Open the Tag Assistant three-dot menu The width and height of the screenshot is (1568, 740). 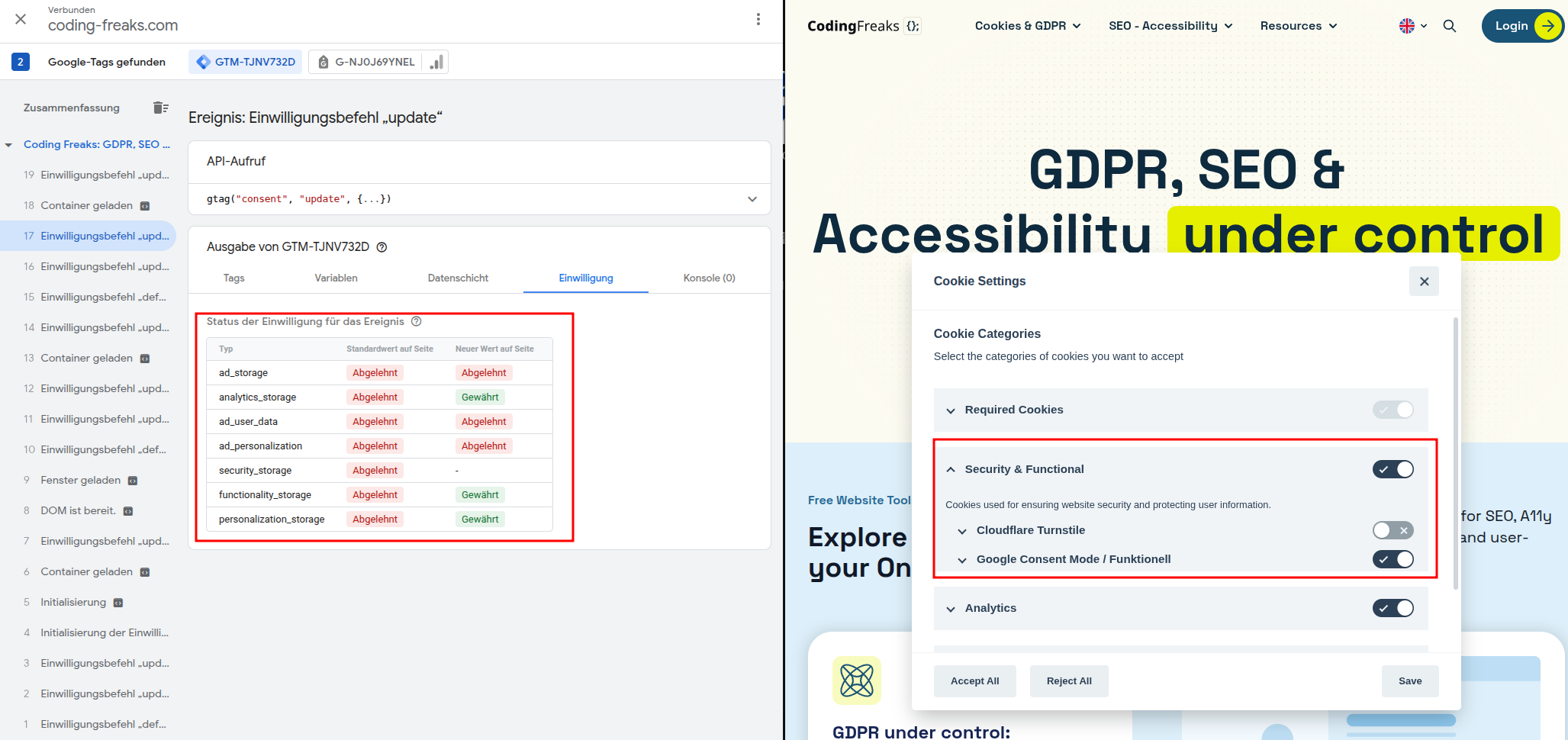758,18
